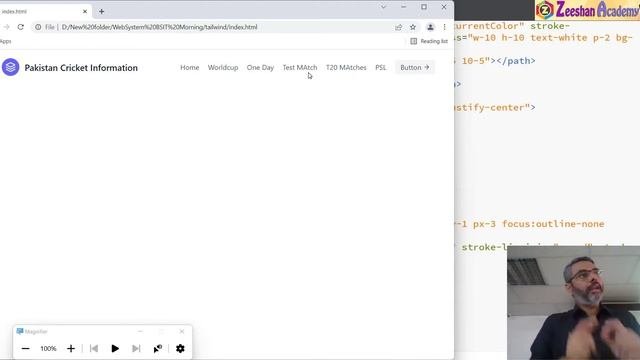Viewport: 640px width, 360px height.
Task: Click Magnifier previous sentence button
Action: click(93, 349)
